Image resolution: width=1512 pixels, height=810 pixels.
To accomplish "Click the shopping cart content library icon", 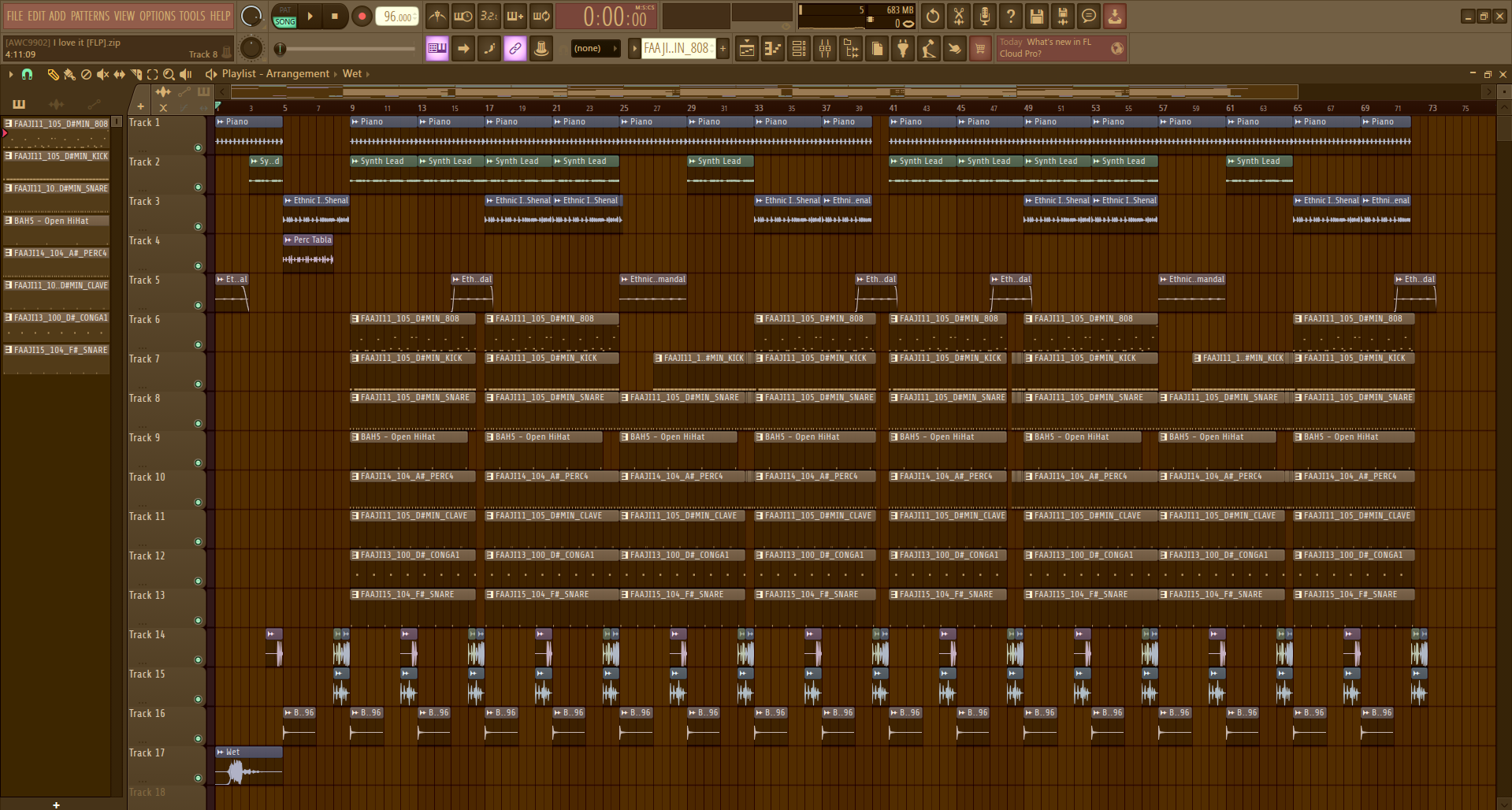I will 980,49.
